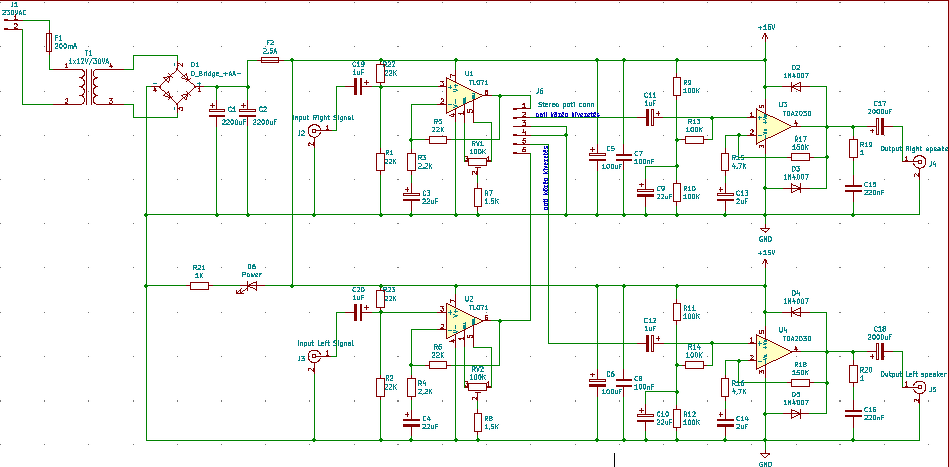949x467 pixels.
Task: Click capacitor C11 1uF symbol
Action: pos(650,117)
